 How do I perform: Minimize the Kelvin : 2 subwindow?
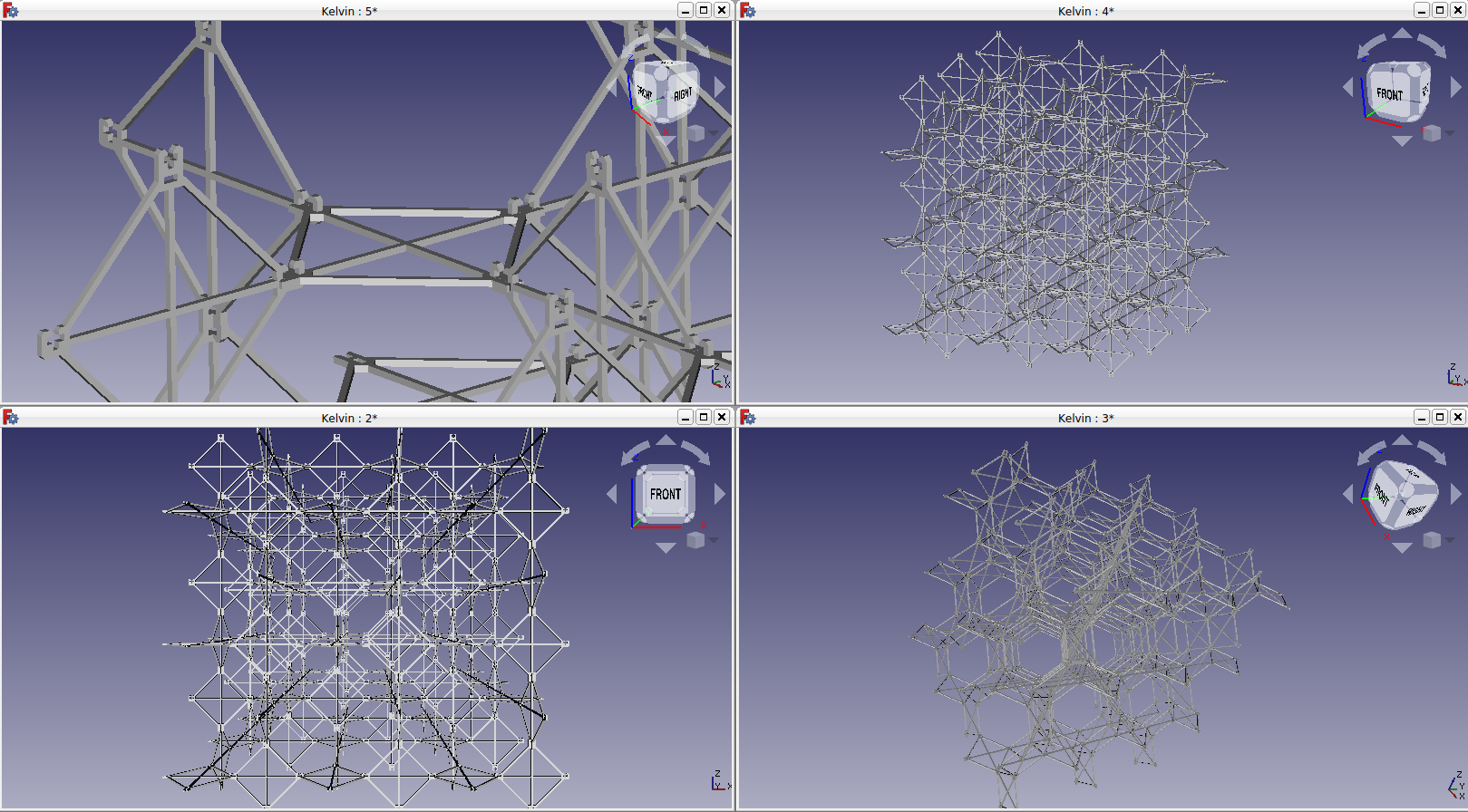(685, 417)
